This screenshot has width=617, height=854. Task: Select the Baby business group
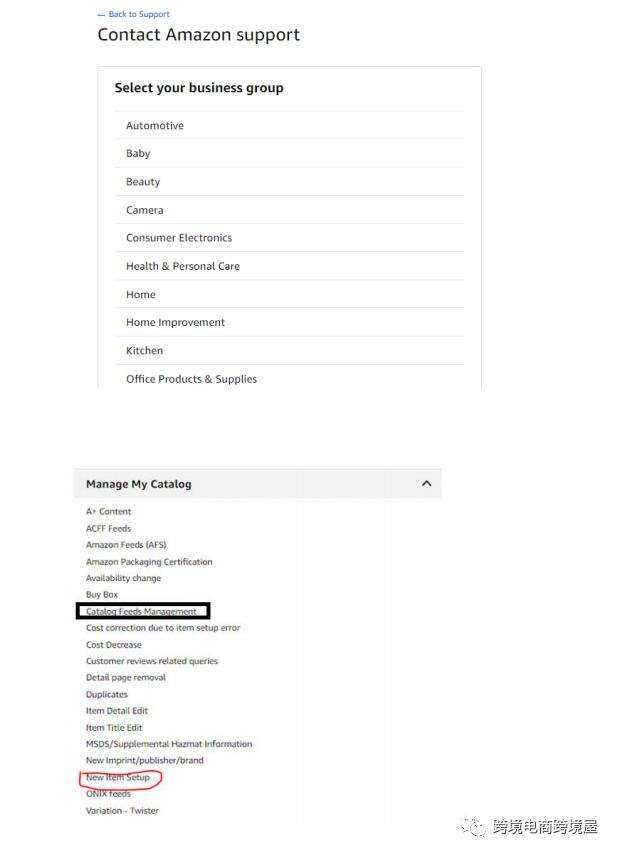click(x=289, y=154)
